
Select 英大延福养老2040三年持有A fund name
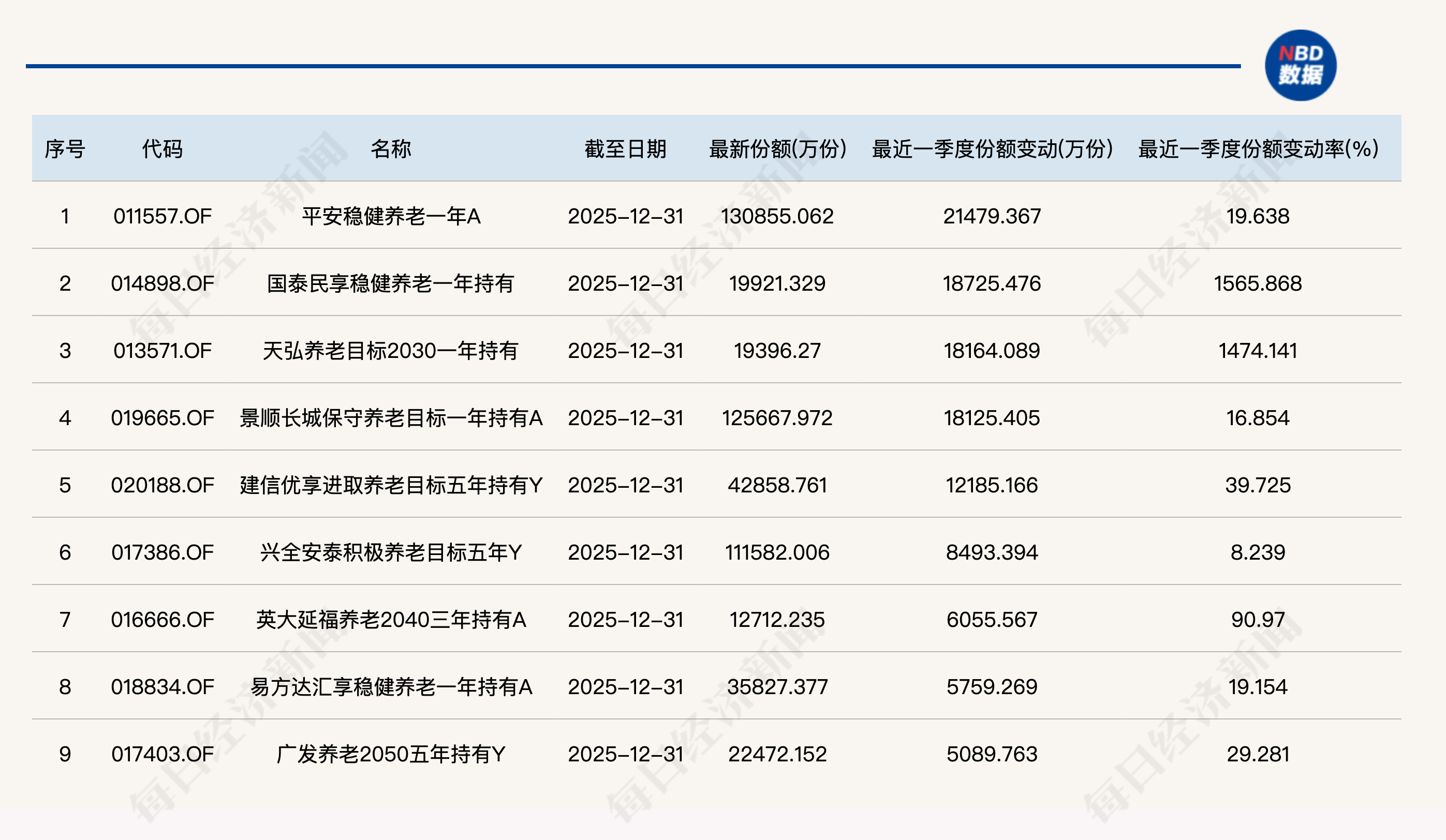coord(391,620)
